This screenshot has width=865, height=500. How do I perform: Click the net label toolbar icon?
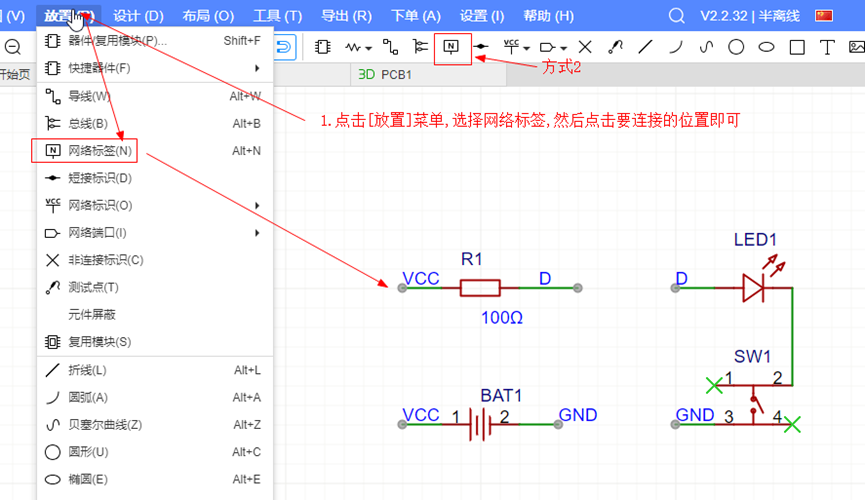[x=451, y=47]
